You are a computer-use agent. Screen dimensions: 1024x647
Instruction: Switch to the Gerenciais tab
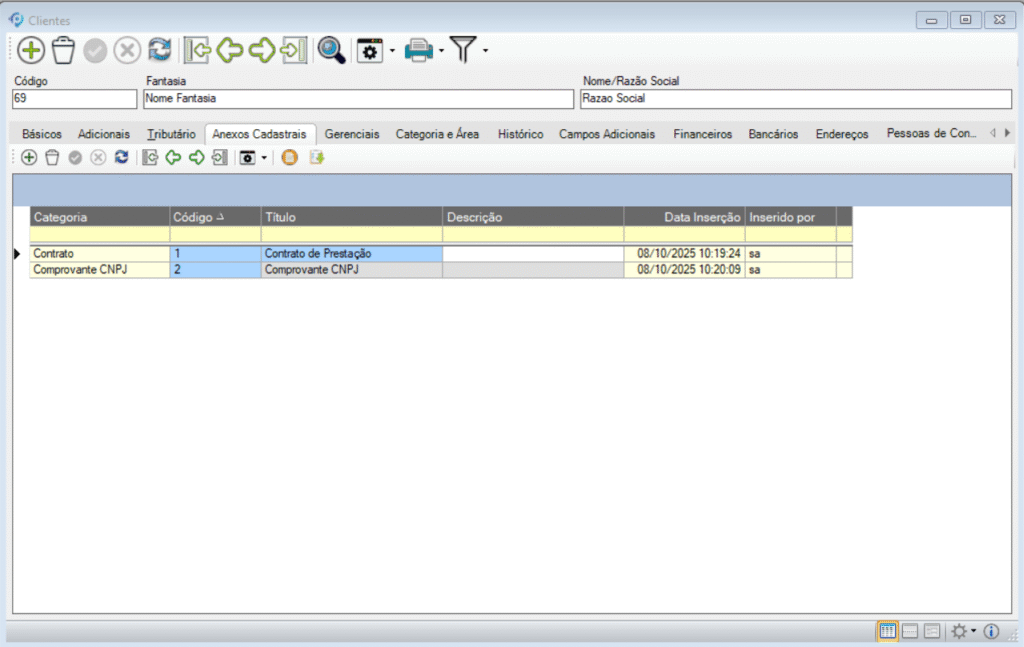[x=352, y=134]
